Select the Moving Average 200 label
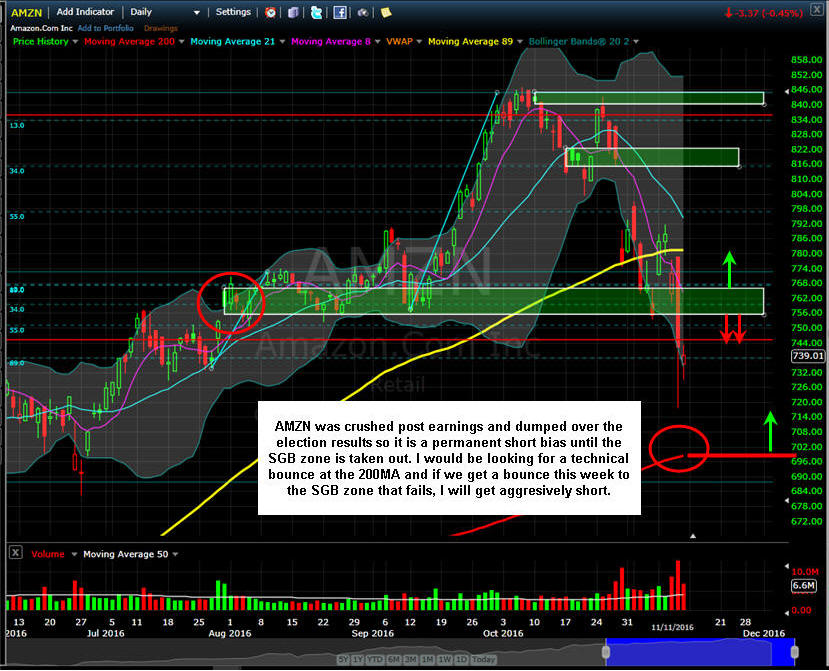The image size is (829, 671). click(x=130, y=41)
